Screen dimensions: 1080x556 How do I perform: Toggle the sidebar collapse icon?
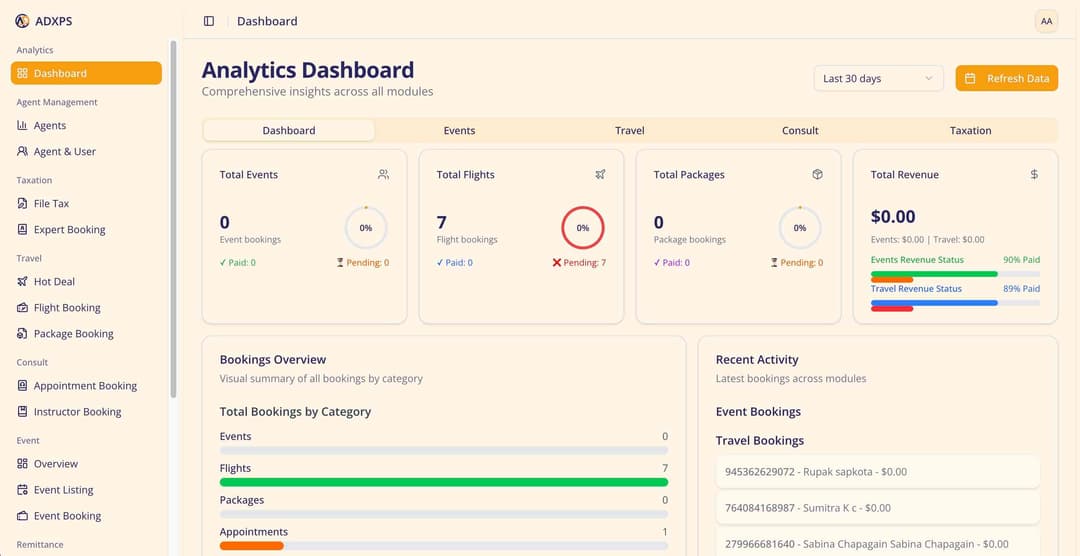coord(209,21)
